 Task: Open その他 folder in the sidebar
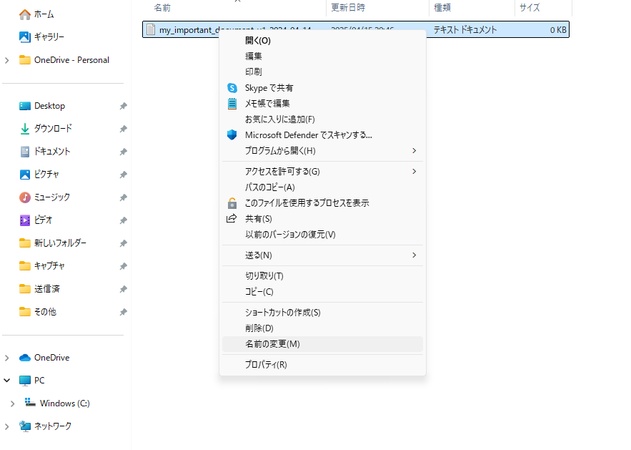coord(45,312)
